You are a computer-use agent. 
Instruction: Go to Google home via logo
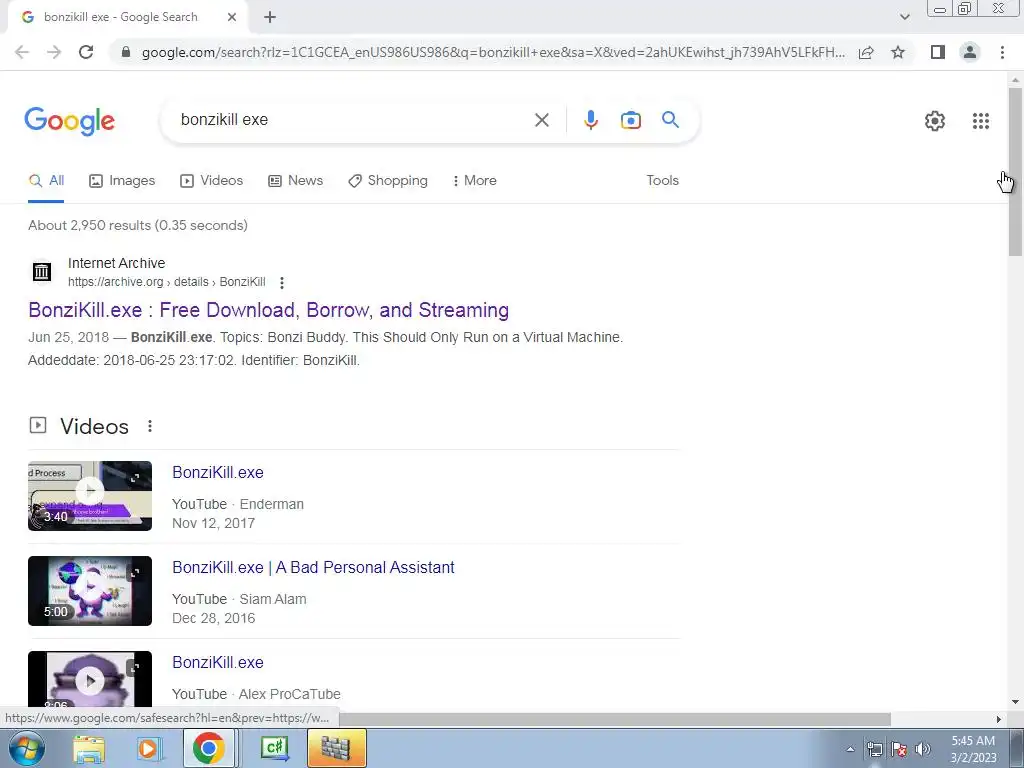click(69, 121)
